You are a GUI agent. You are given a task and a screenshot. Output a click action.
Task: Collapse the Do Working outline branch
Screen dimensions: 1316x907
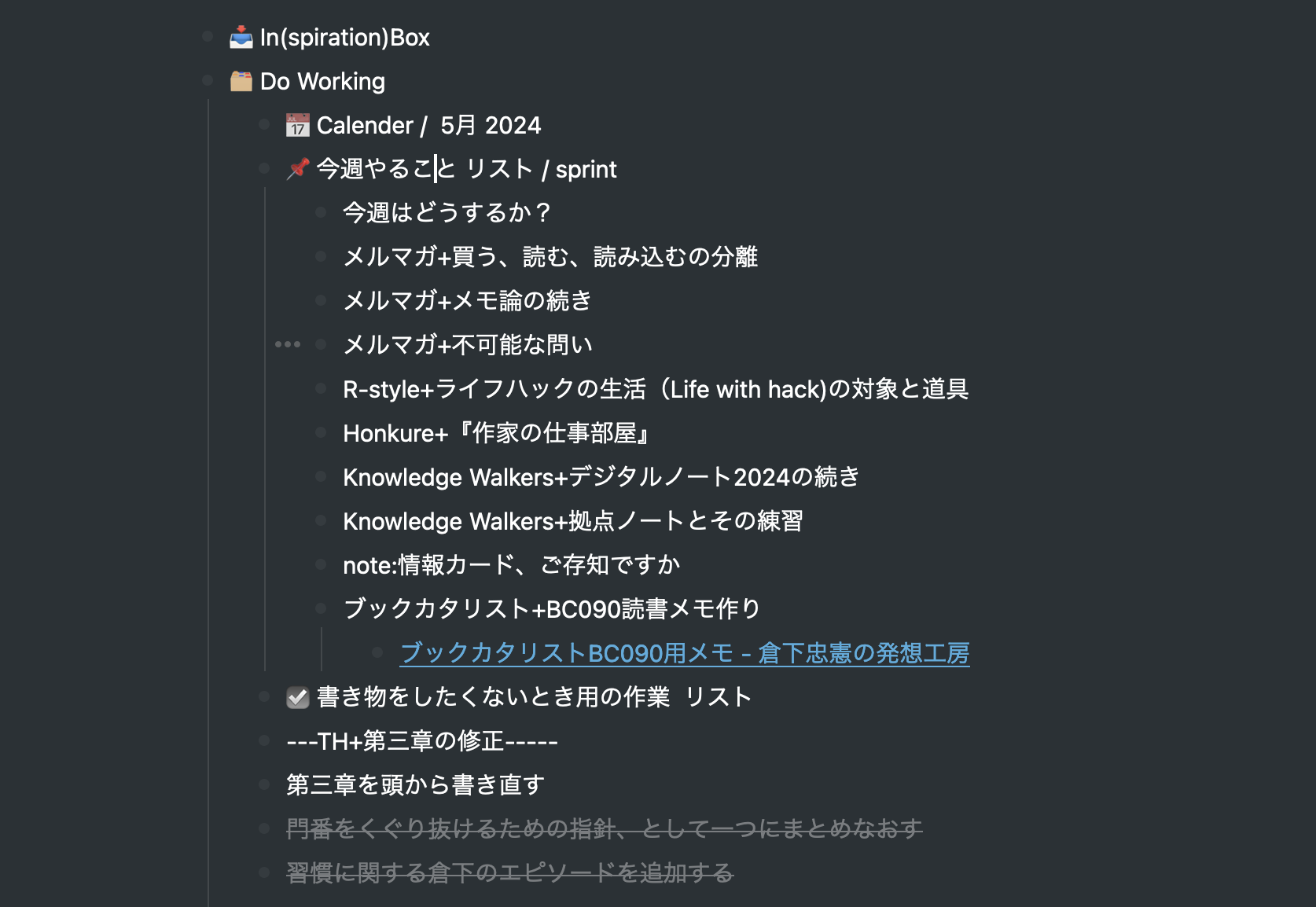[208, 79]
